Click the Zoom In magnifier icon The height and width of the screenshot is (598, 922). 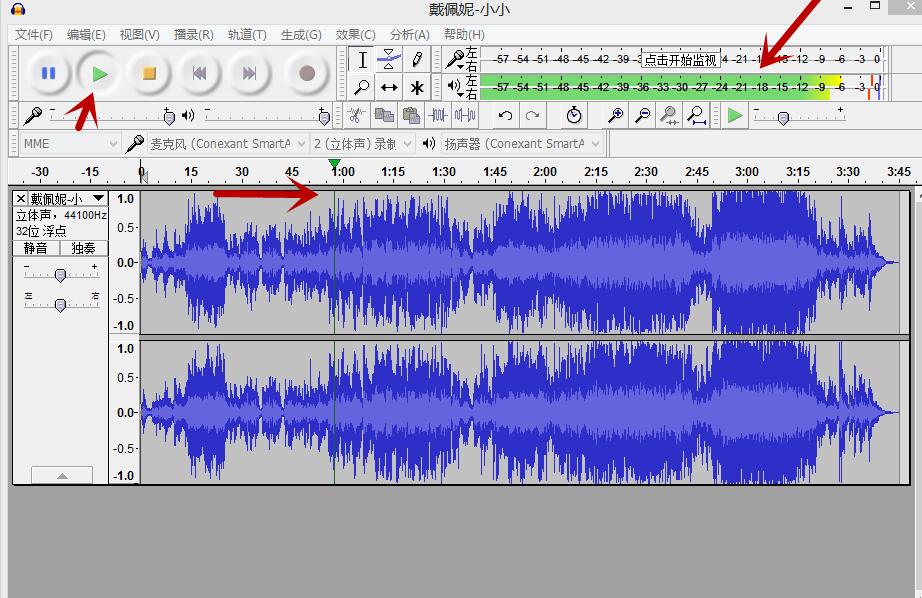616,116
